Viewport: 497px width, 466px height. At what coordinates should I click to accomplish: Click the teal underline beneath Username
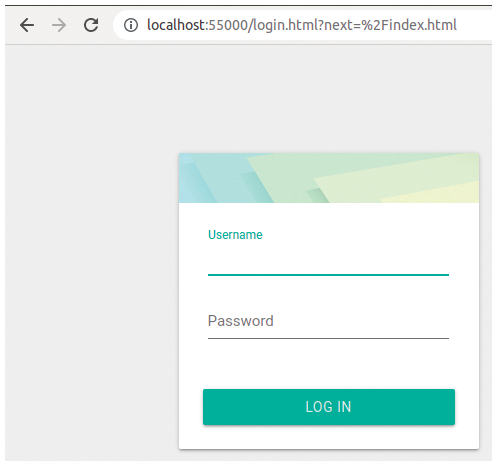pyautogui.click(x=328, y=275)
